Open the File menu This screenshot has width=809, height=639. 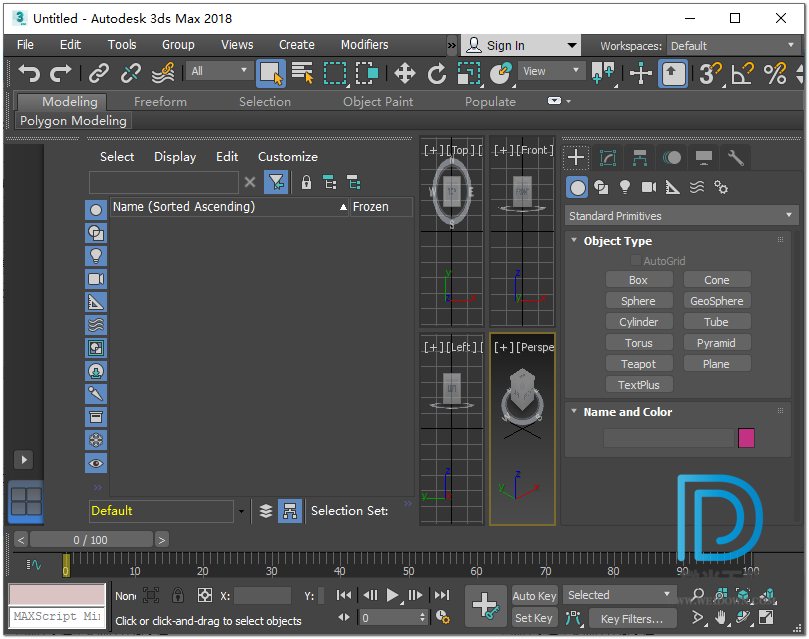point(25,45)
